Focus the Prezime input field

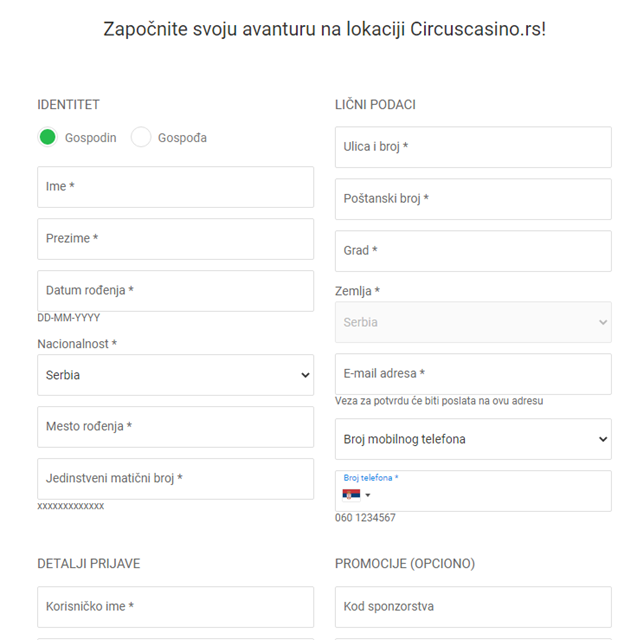pyautogui.click(x=175, y=239)
